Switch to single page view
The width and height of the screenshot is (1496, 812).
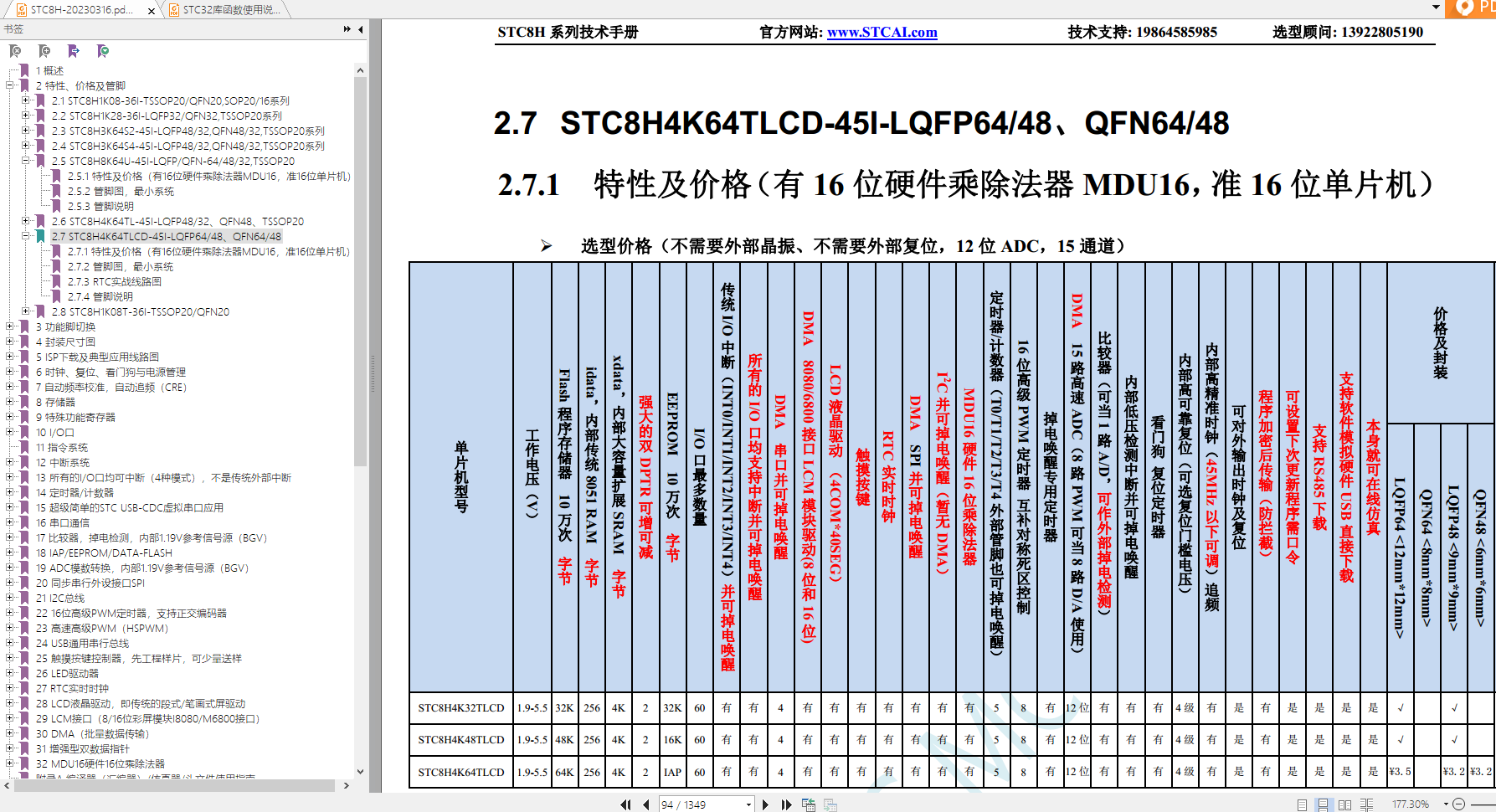coord(1302,804)
